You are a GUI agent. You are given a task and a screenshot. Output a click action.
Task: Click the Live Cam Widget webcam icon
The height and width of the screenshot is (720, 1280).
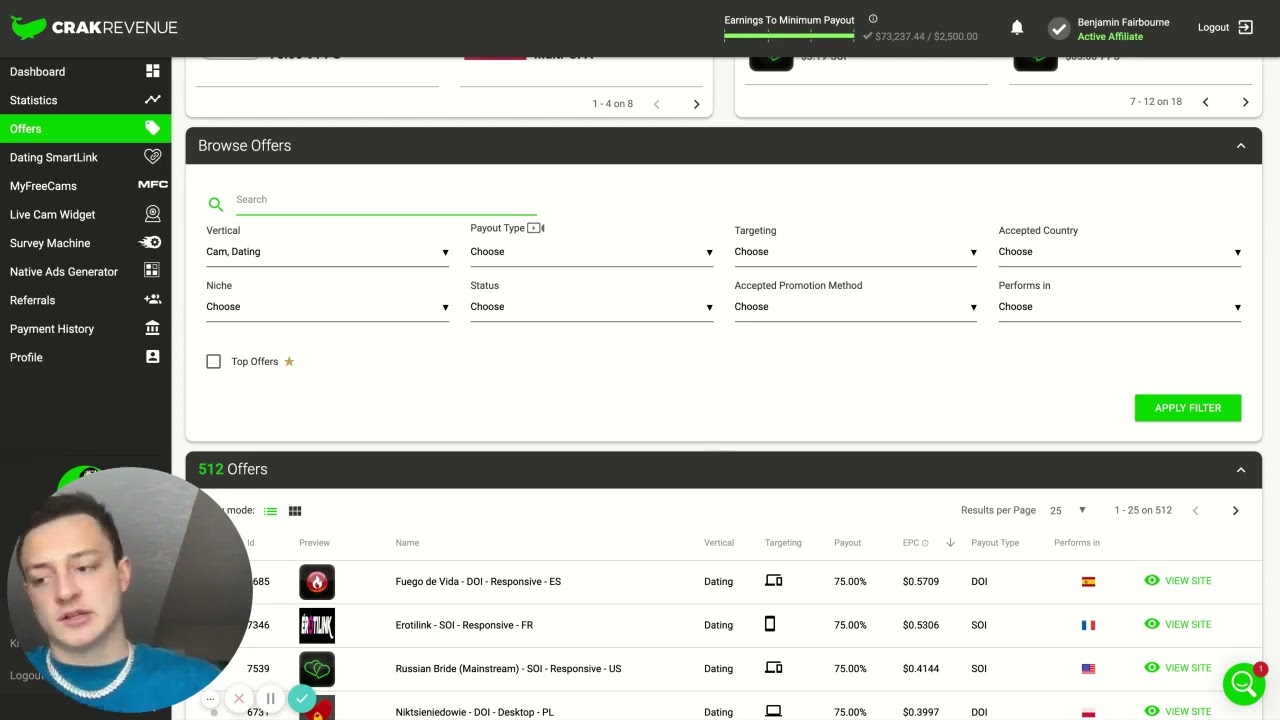point(152,214)
